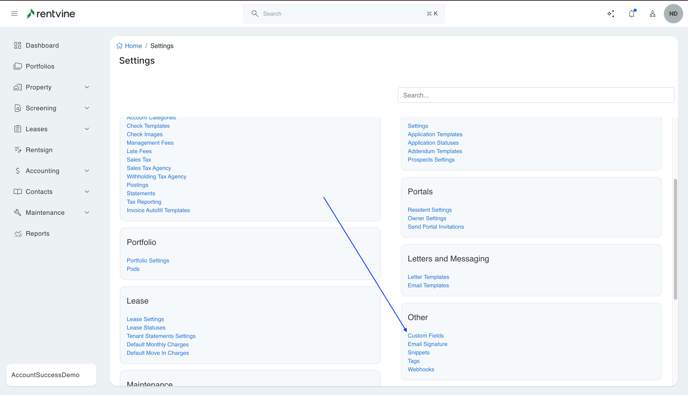Open the Tags link
This screenshot has width=688, height=395.
click(414, 361)
